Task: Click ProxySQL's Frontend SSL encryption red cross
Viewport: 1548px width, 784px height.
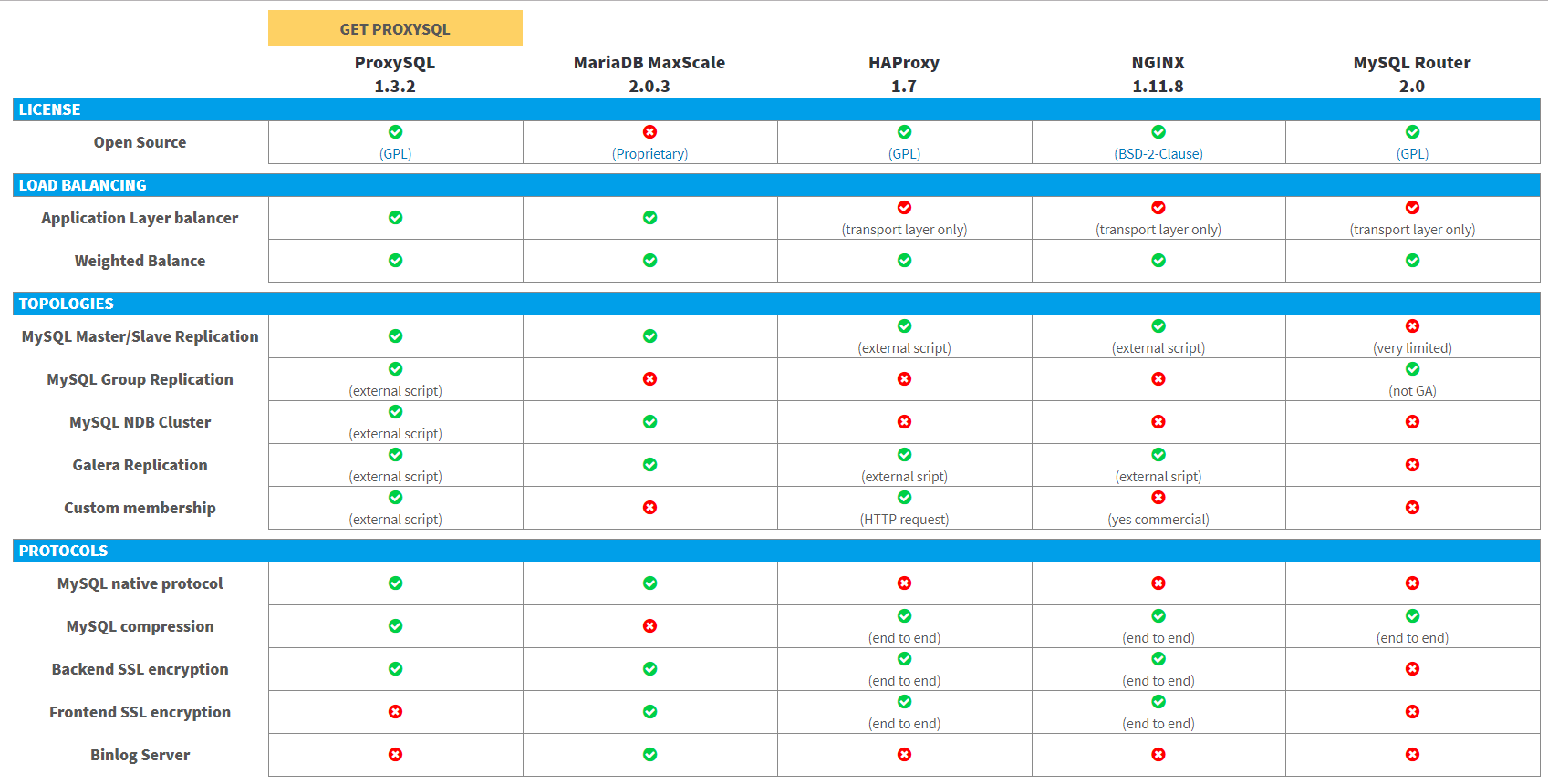Action: pos(395,712)
